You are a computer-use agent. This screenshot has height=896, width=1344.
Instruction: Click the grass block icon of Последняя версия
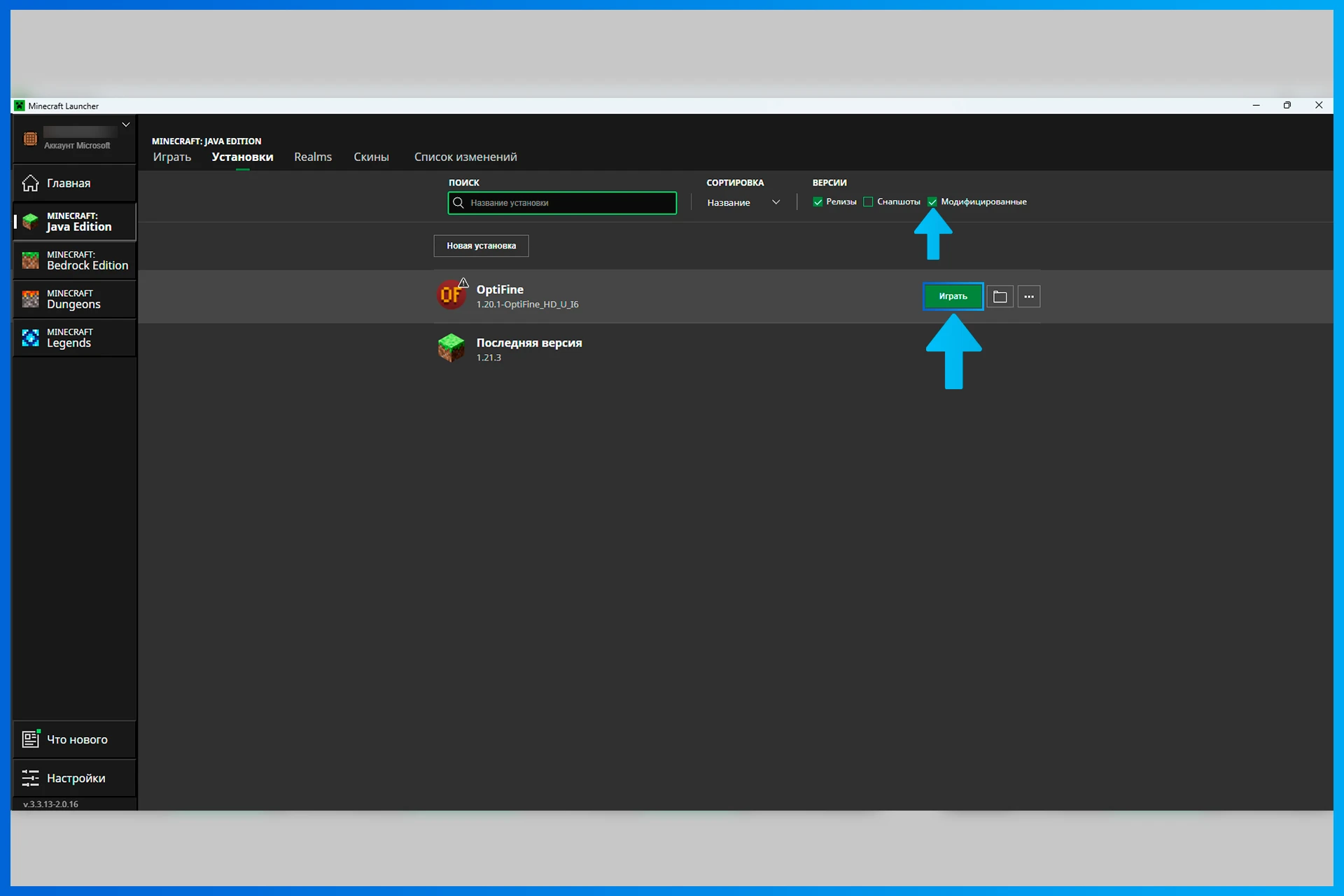(451, 348)
